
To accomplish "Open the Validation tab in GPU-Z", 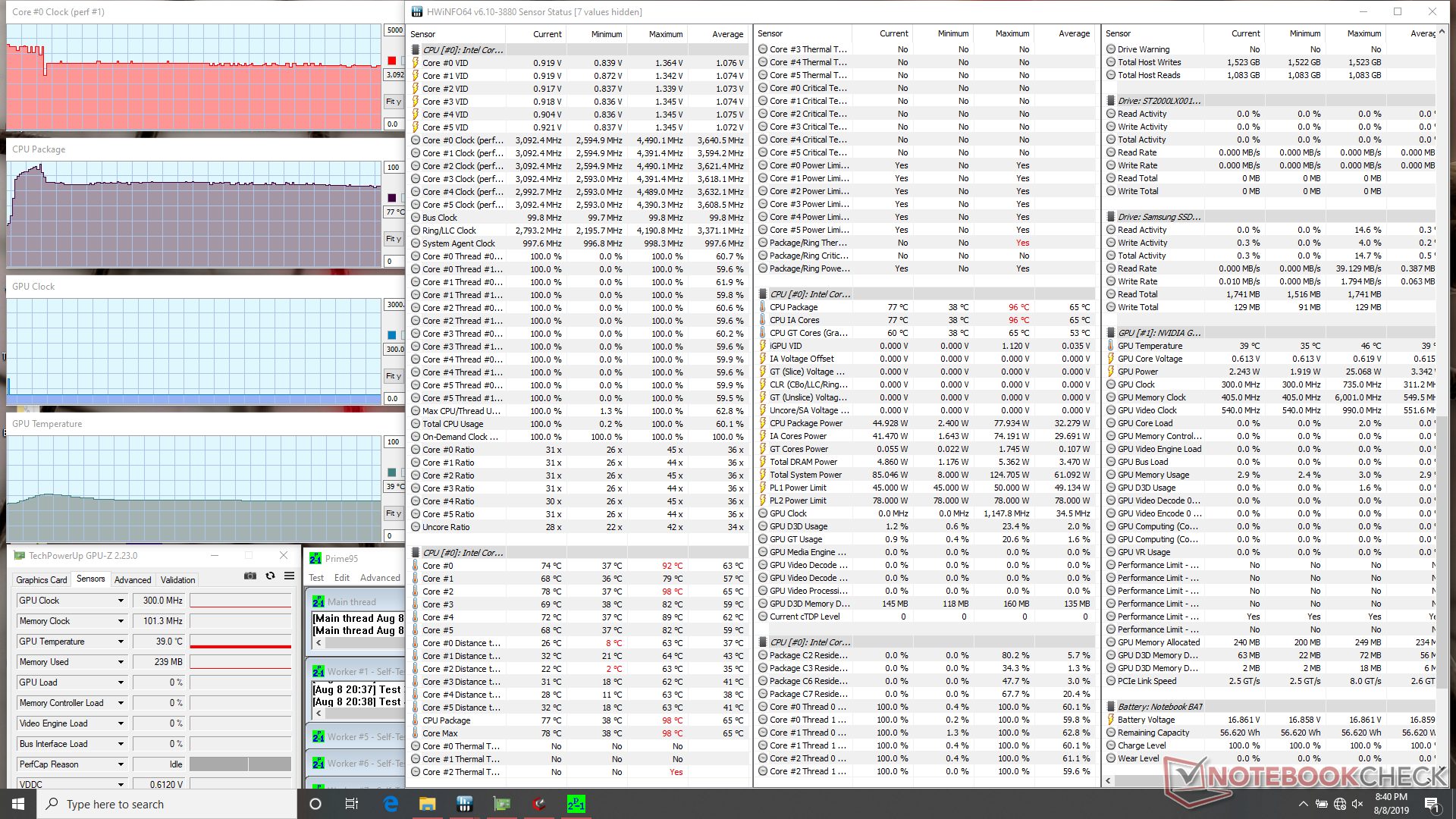I will [177, 580].
